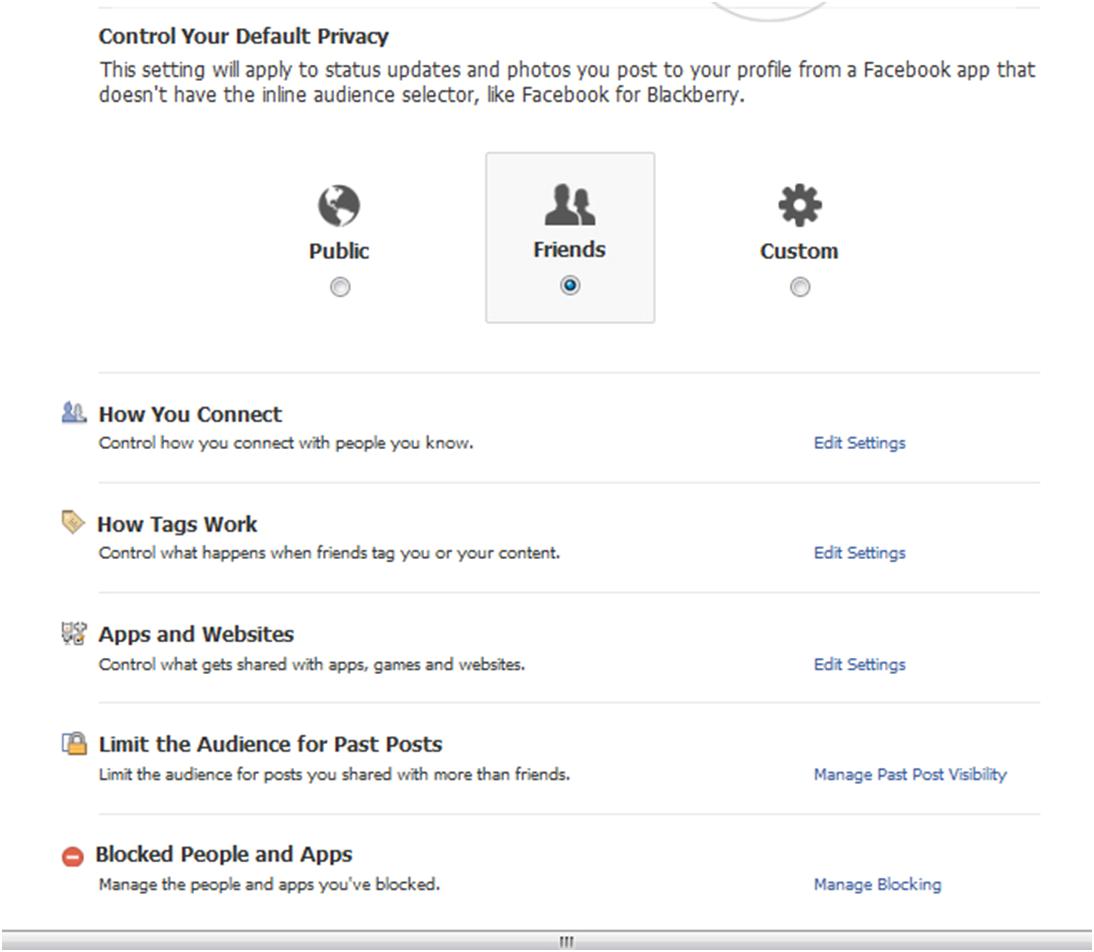The width and height of the screenshot is (1094, 952).
Task: Open the Manage Blocking link
Action: pos(877,884)
